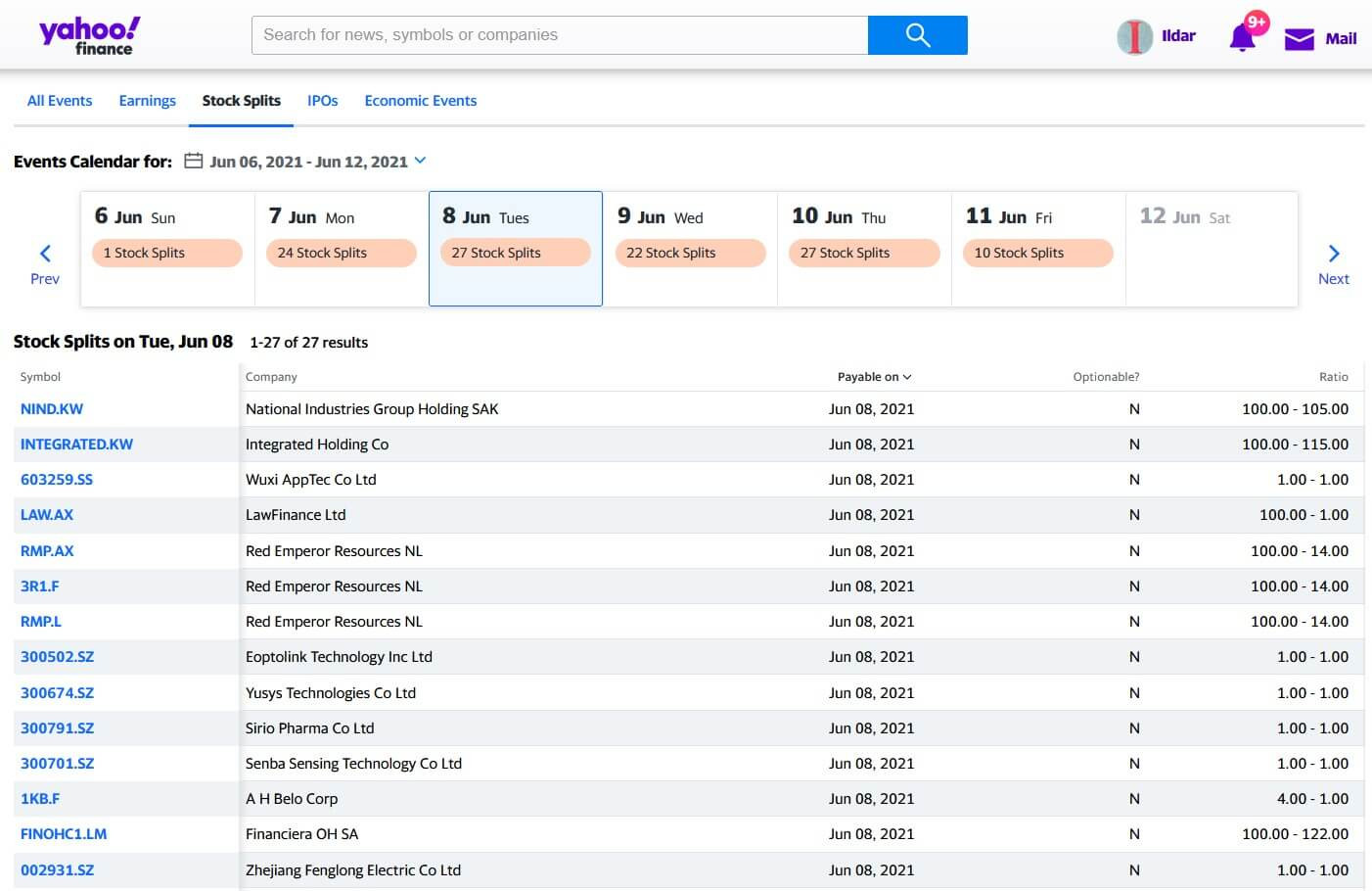Sort by Payable on column header

pos(874,377)
